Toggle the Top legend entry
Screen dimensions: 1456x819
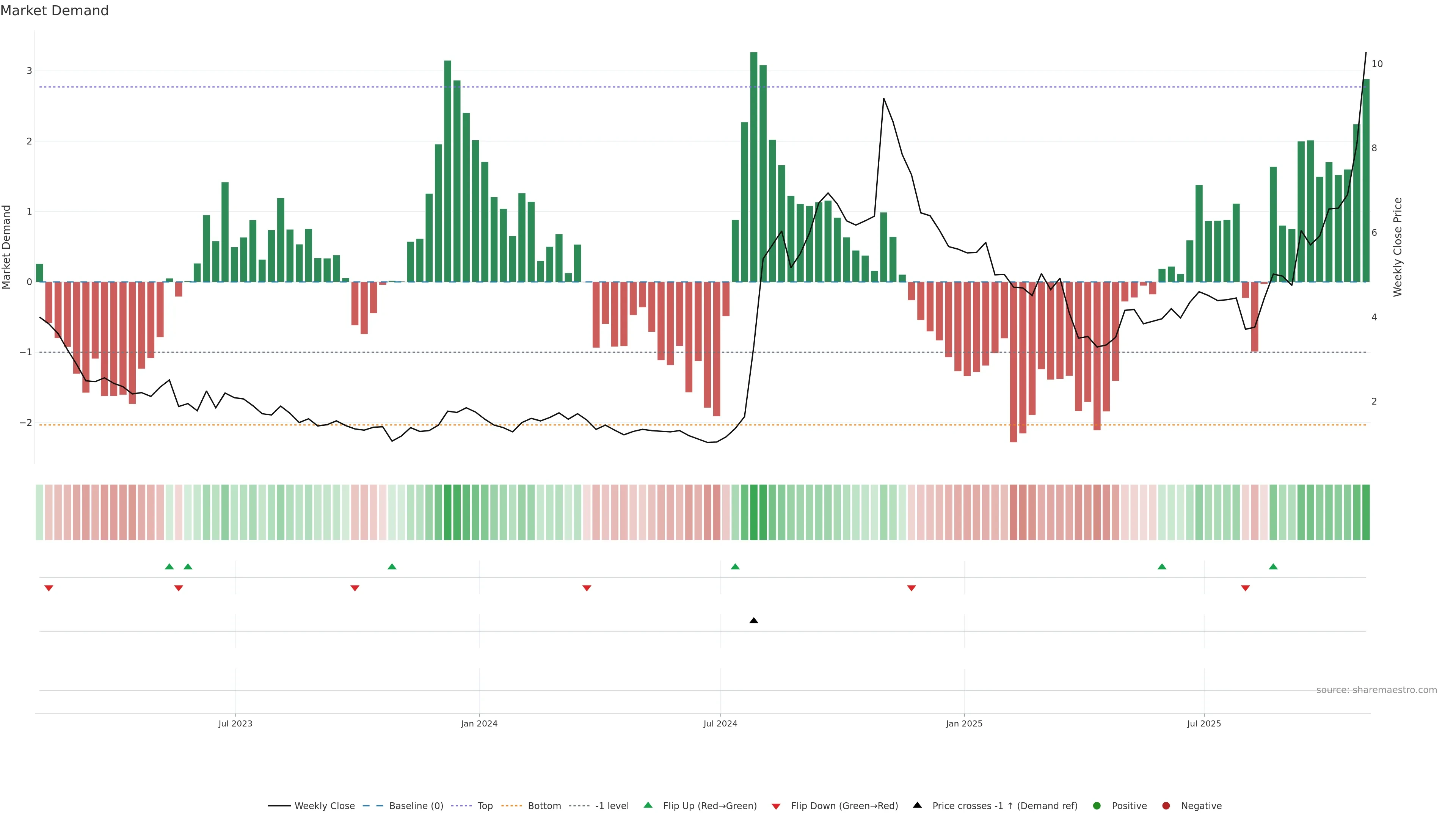(485, 806)
